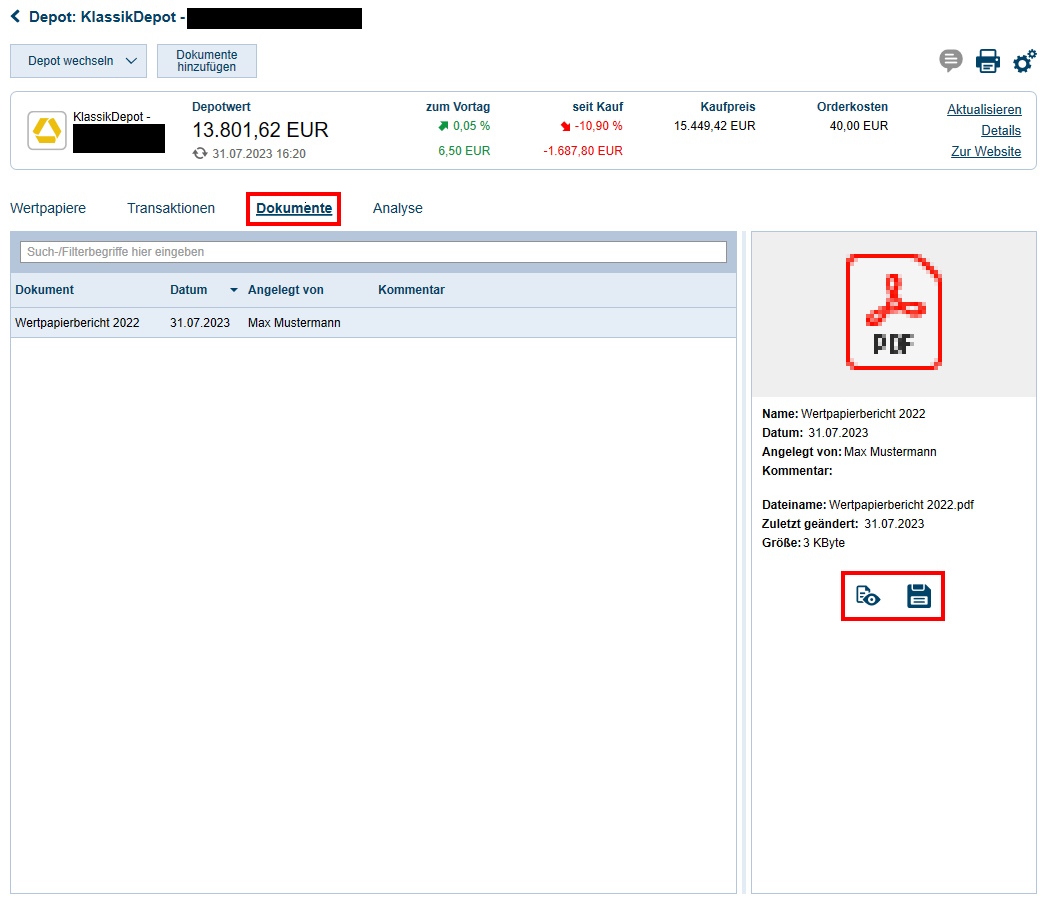Open the Analyse tab

click(x=398, y=208)
